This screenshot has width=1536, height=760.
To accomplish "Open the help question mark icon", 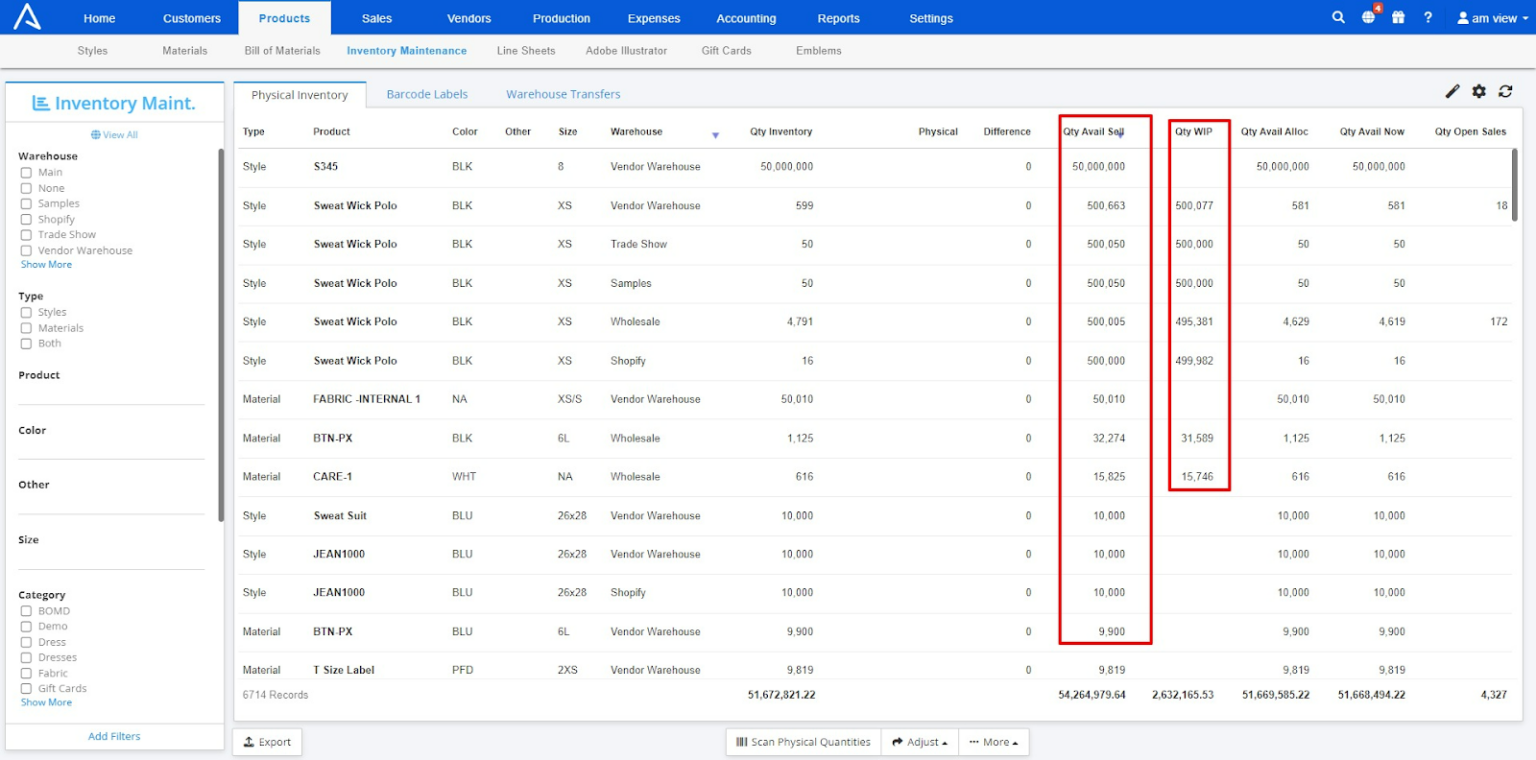I will pyautogui.click(x=1428, y=18).
